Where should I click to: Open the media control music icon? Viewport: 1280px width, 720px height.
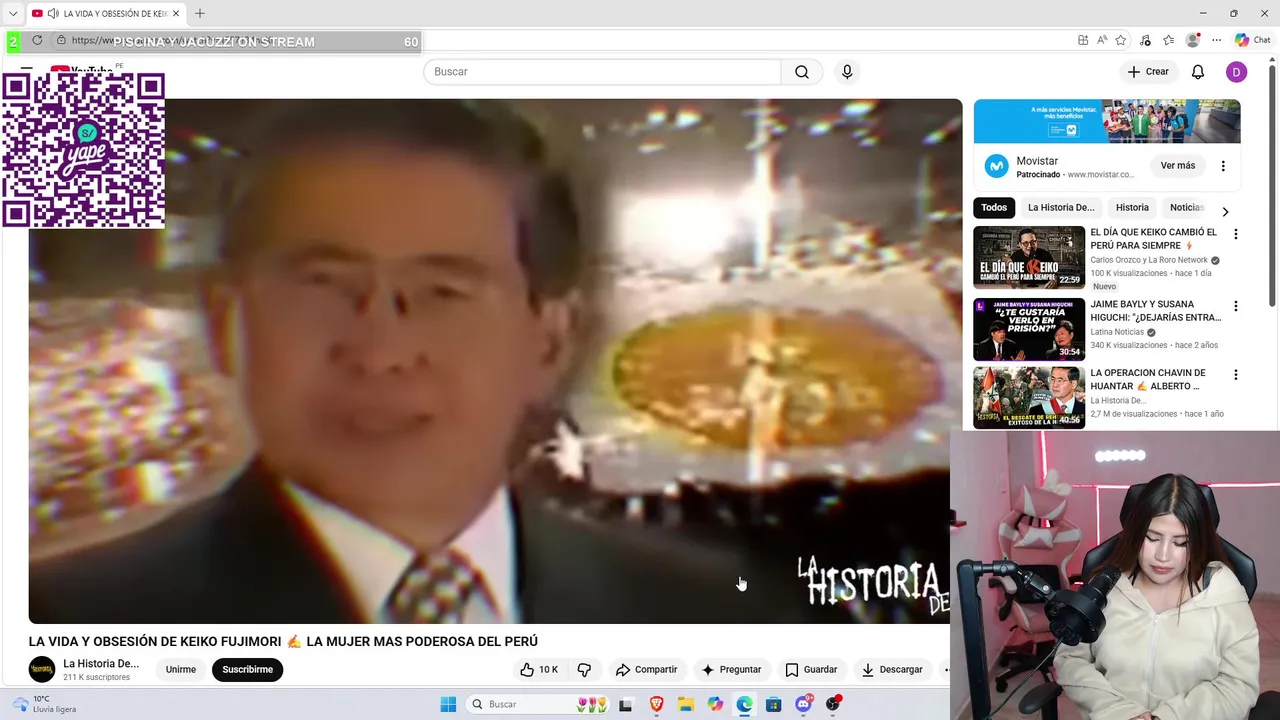tap(1145, 40)
